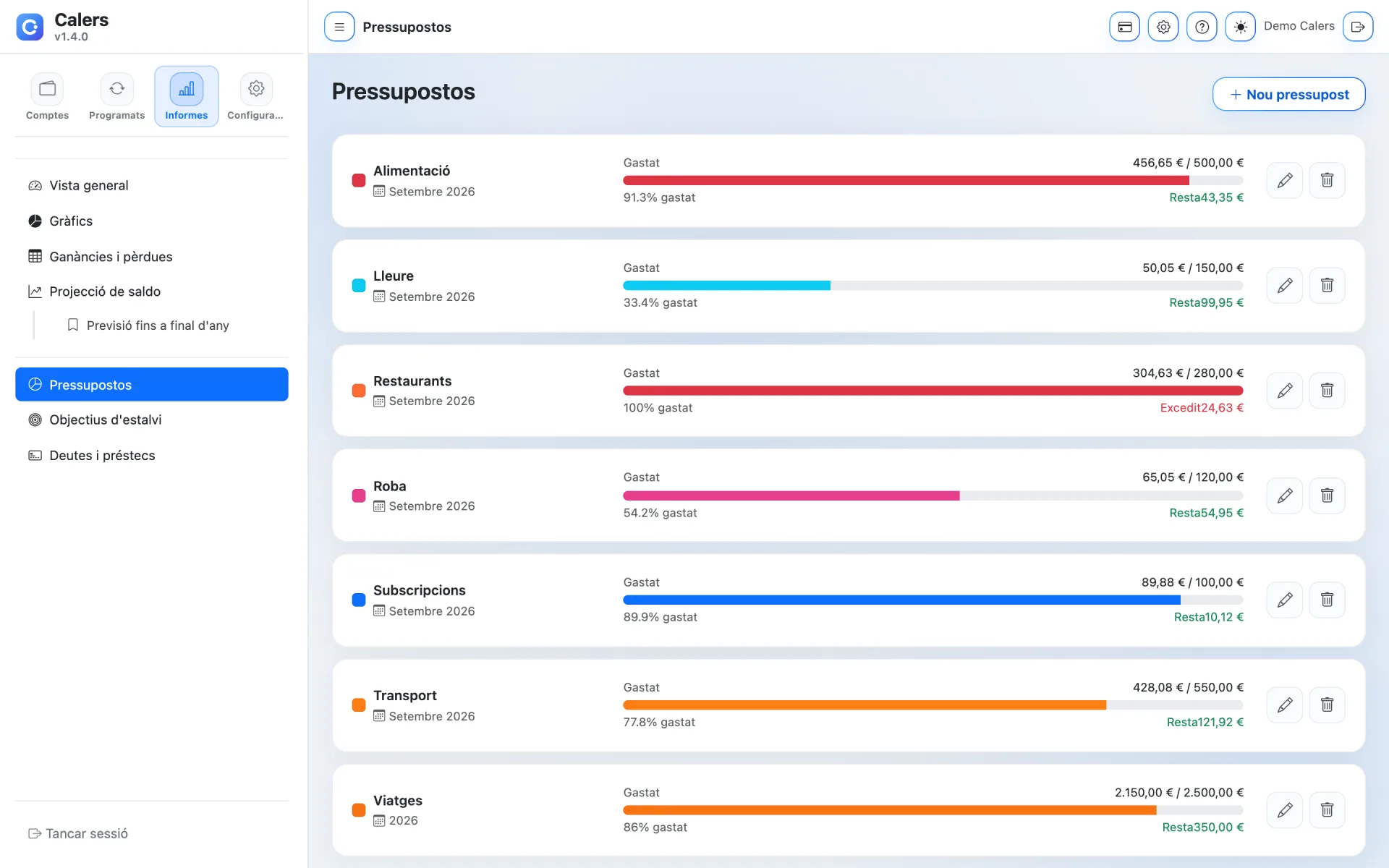Open help via the question mark icon
The height and width of the screenshot is (868, 1389).
point(1202,27)
